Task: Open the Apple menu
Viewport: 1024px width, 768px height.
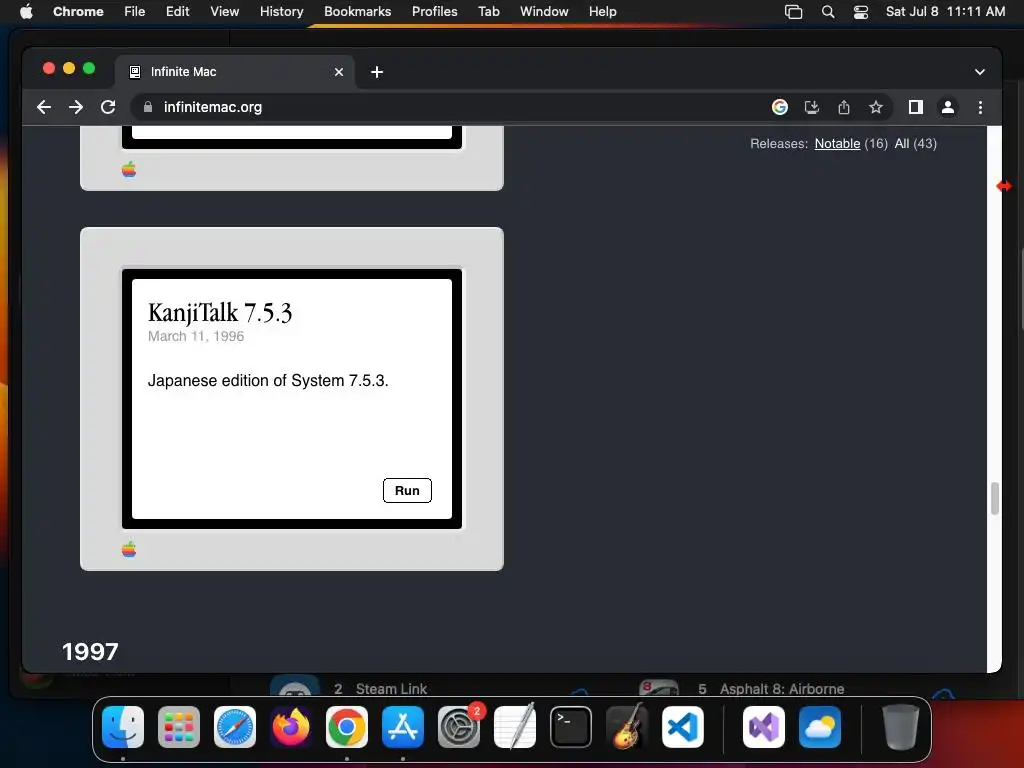Action: tap(26, 12)
